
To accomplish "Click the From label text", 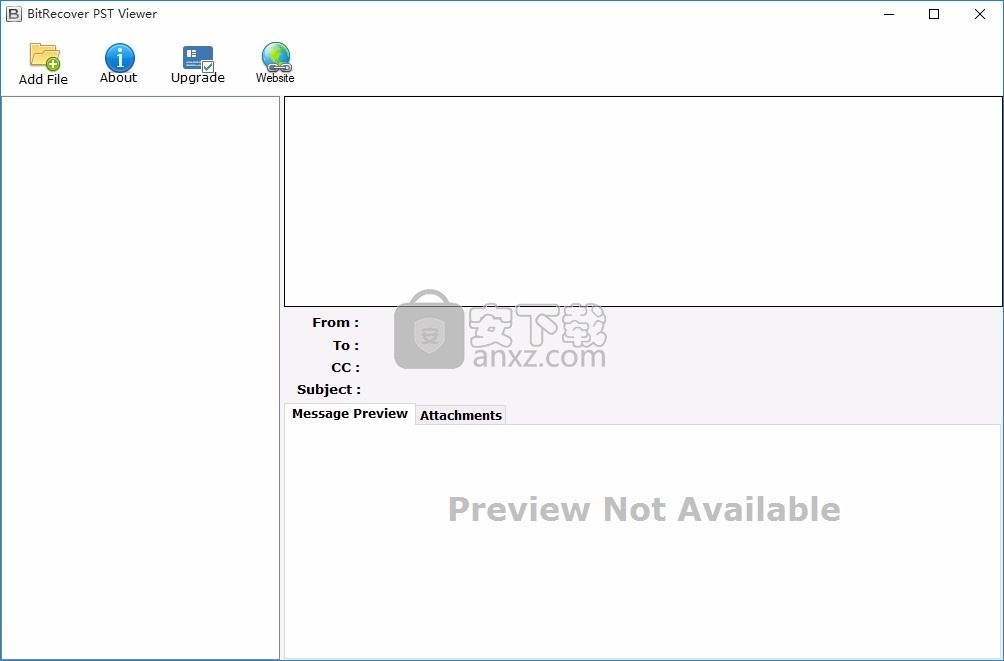I will (336, 323).
